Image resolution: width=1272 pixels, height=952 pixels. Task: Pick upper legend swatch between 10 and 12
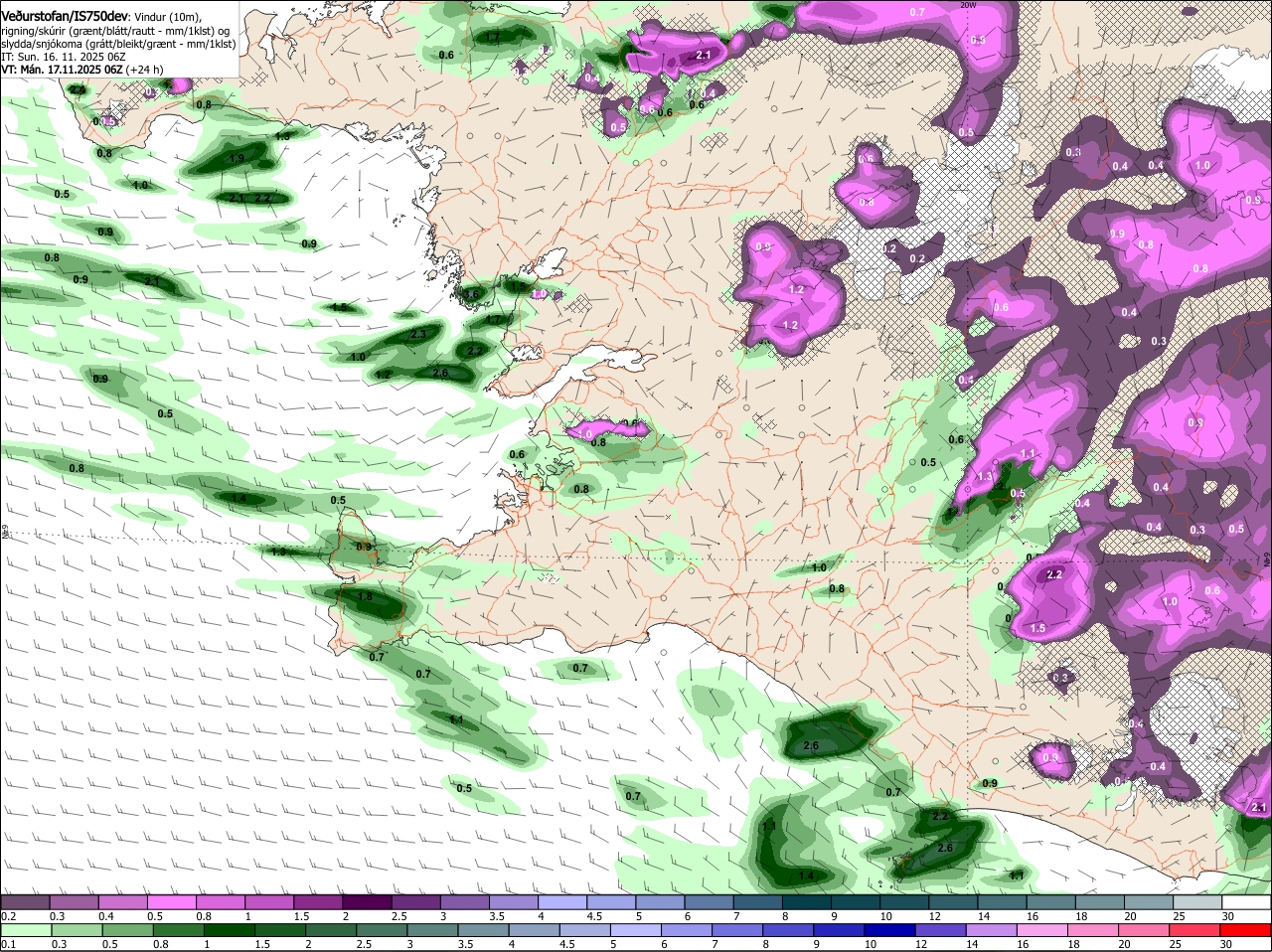coord(904,900)
